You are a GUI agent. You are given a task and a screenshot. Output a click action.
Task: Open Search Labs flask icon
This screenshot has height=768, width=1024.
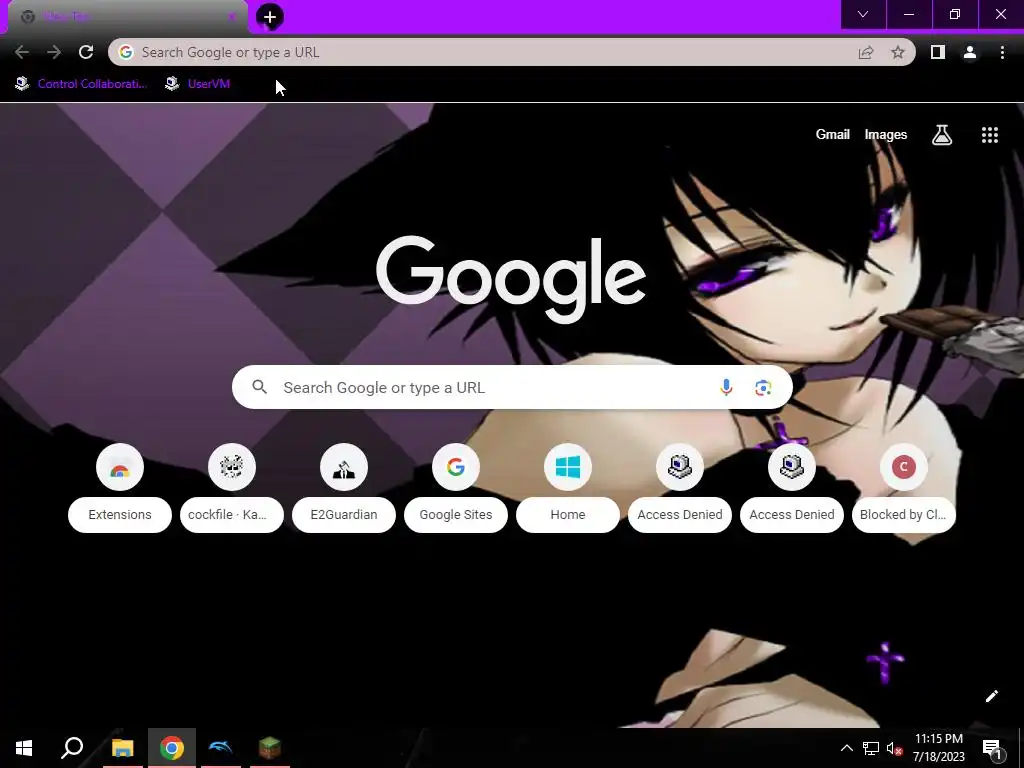click(942, 135)
